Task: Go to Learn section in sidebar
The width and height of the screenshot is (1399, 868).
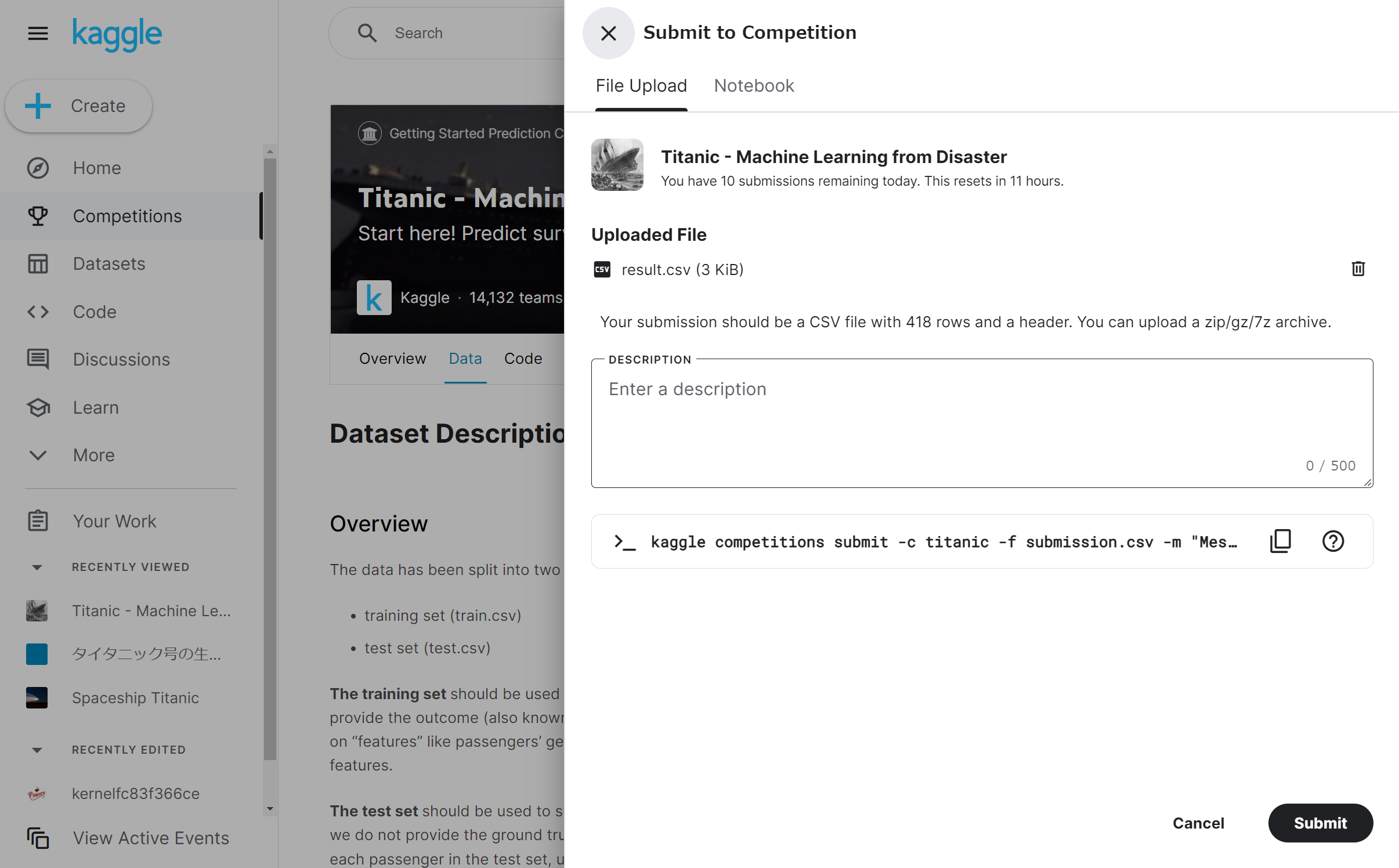Action: click(x=96, y=407)
